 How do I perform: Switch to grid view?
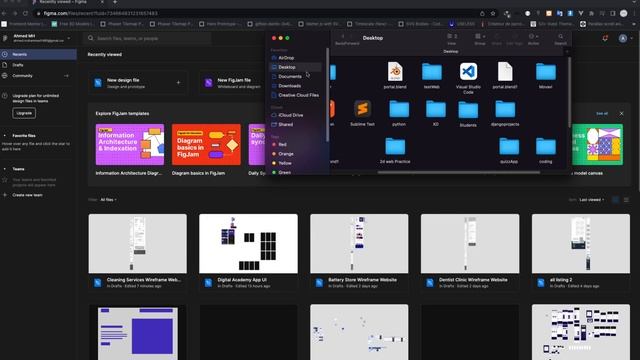616,200
